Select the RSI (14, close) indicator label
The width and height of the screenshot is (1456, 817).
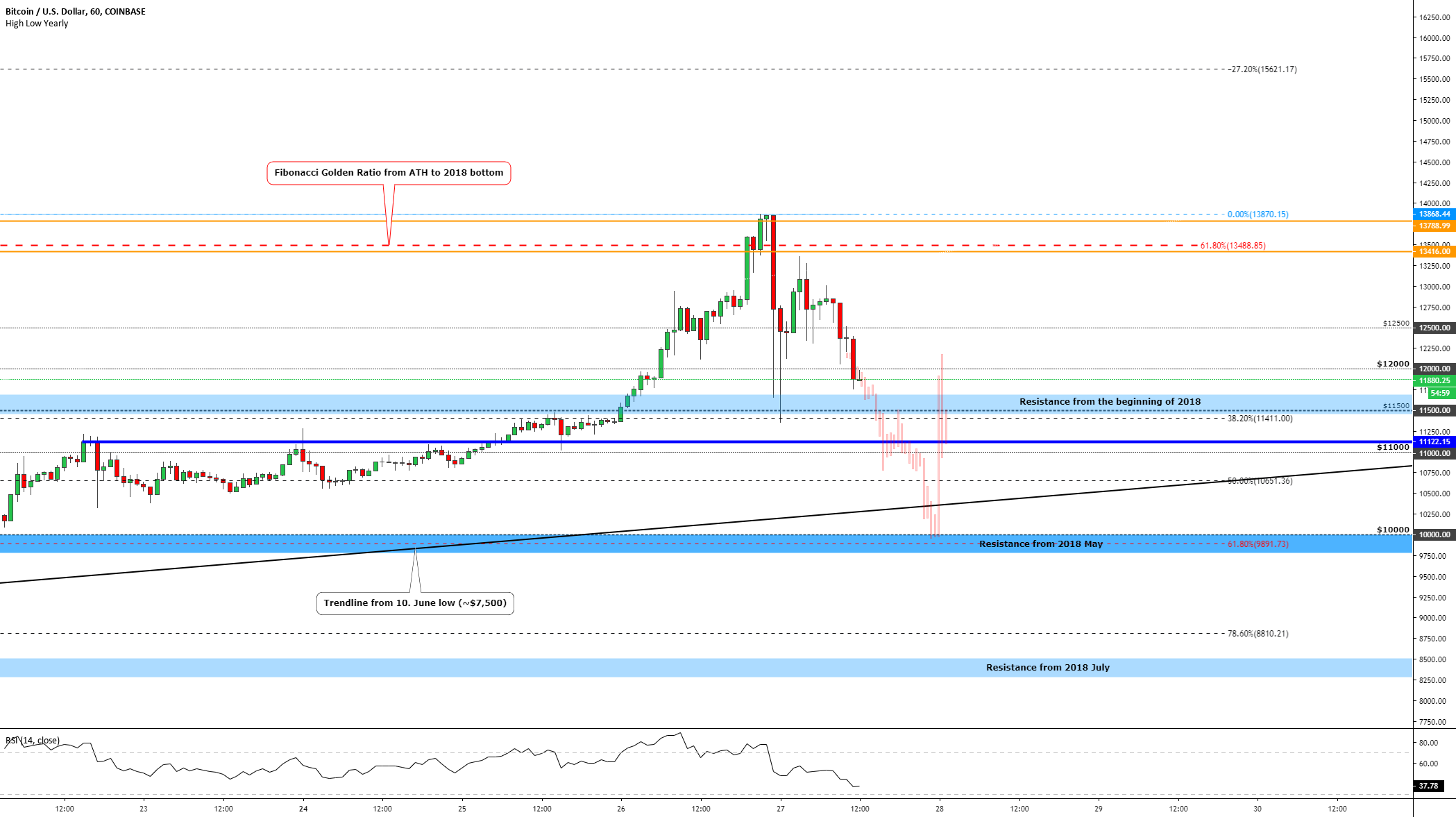(x=33, y=741)
